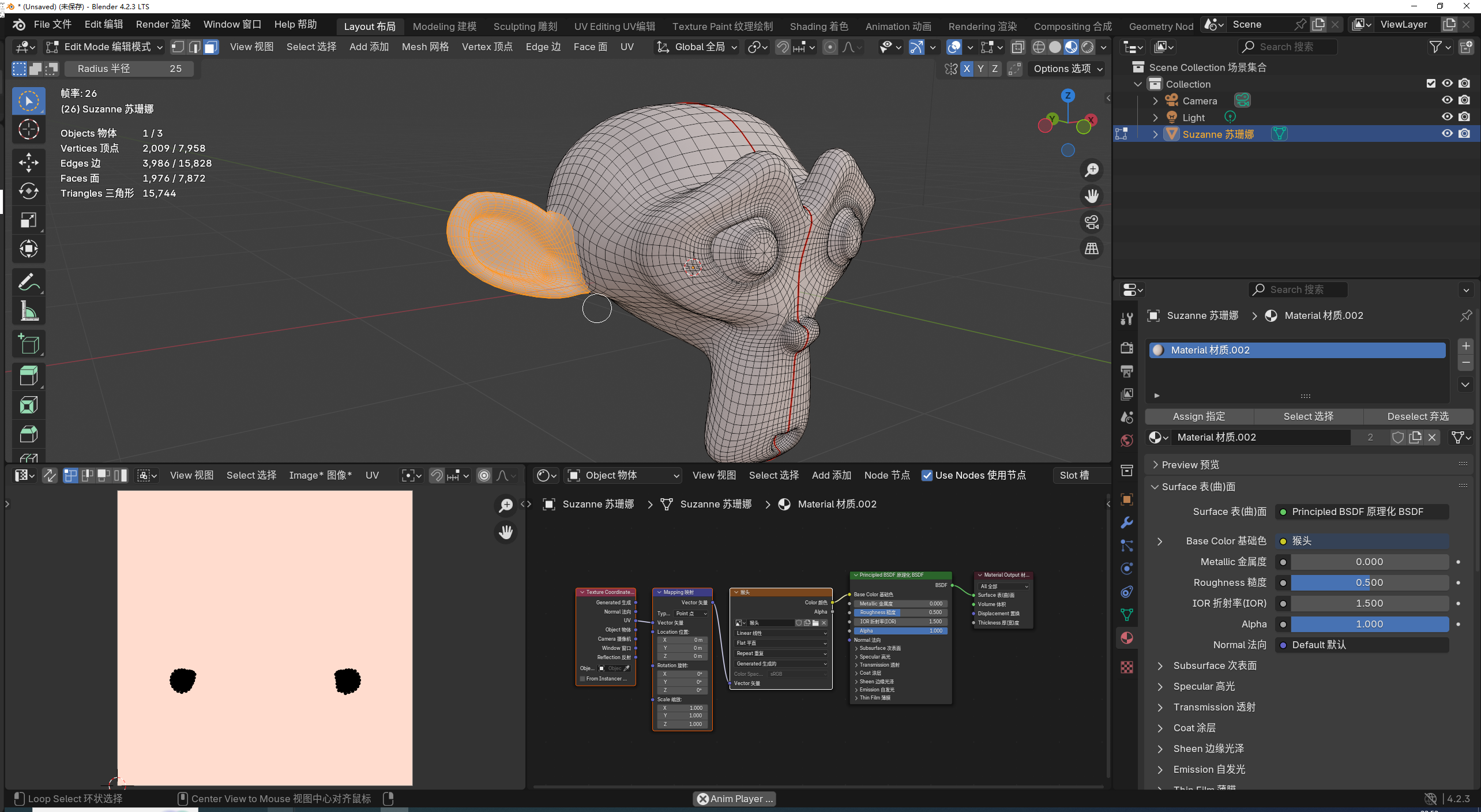
Task: Switch to edge select mode
Action: [x=195, y=47]
